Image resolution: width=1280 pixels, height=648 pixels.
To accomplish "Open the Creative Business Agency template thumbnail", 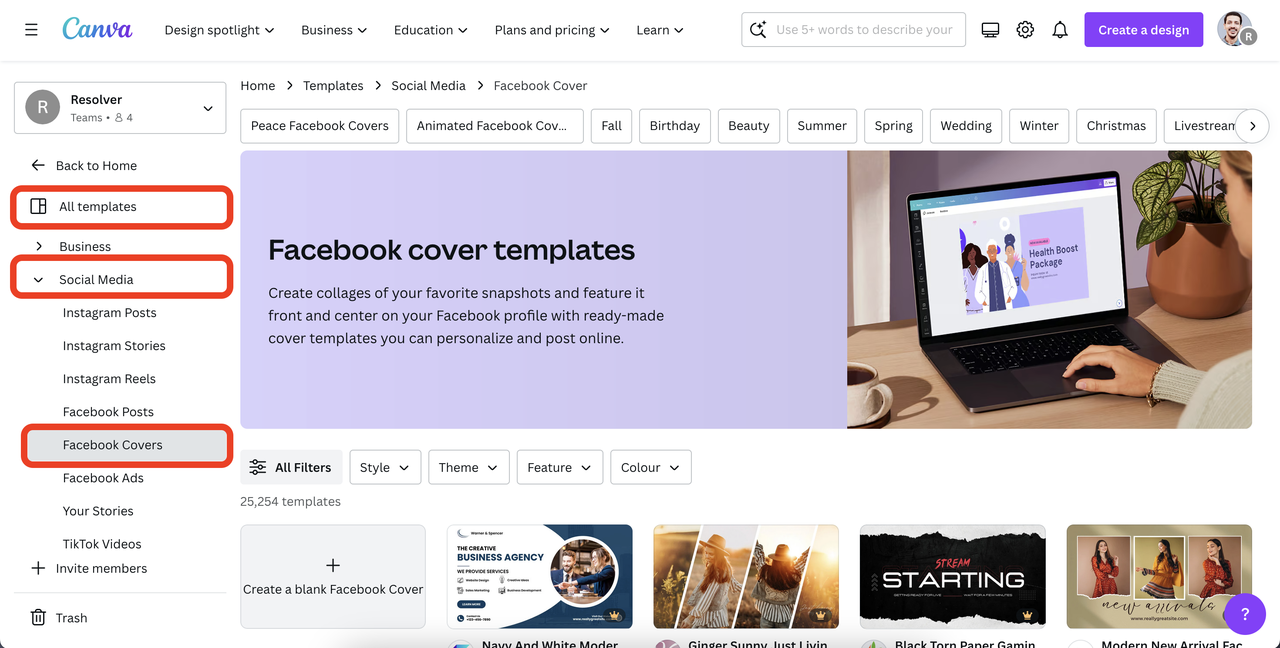I will (x=540, y=576).
